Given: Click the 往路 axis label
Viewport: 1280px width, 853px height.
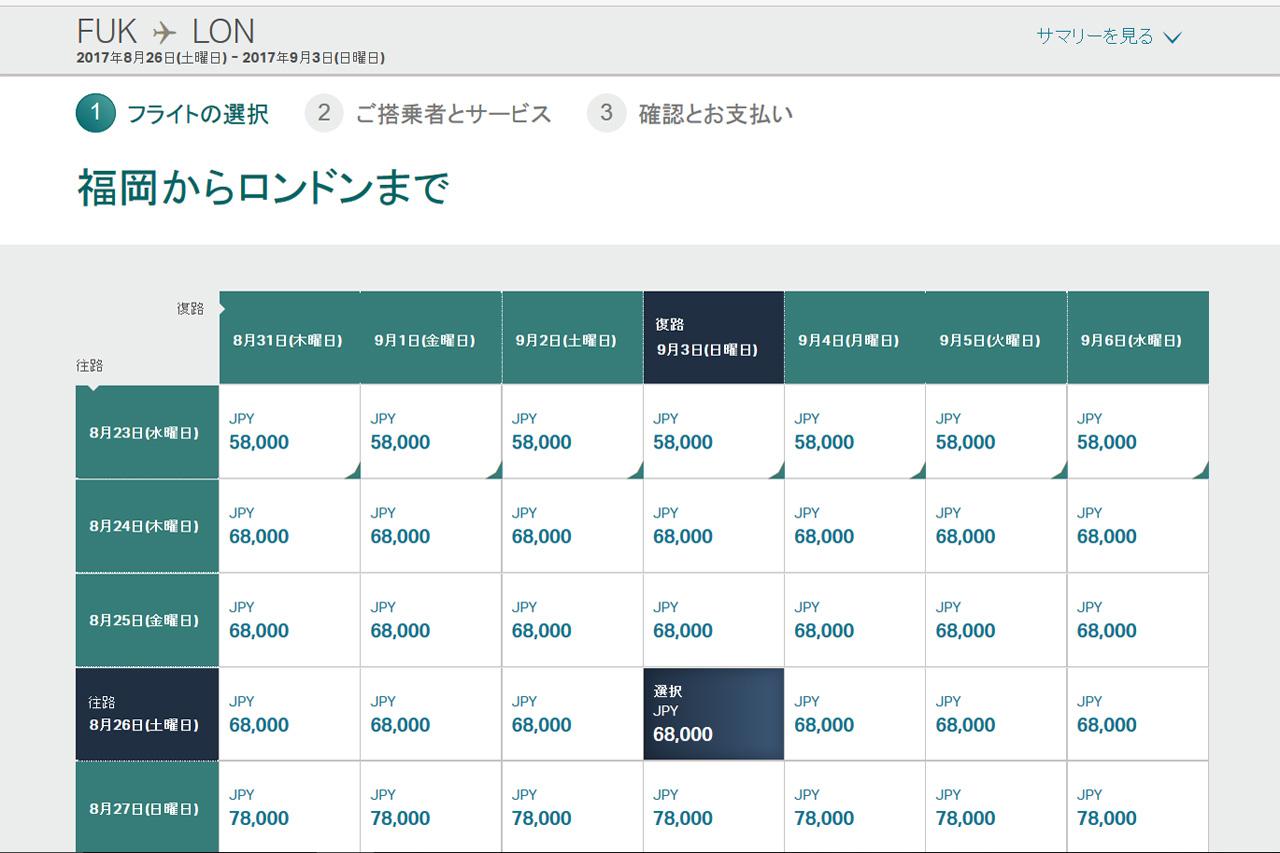Looking at the screenshot, I should click(x=90, y=366).
